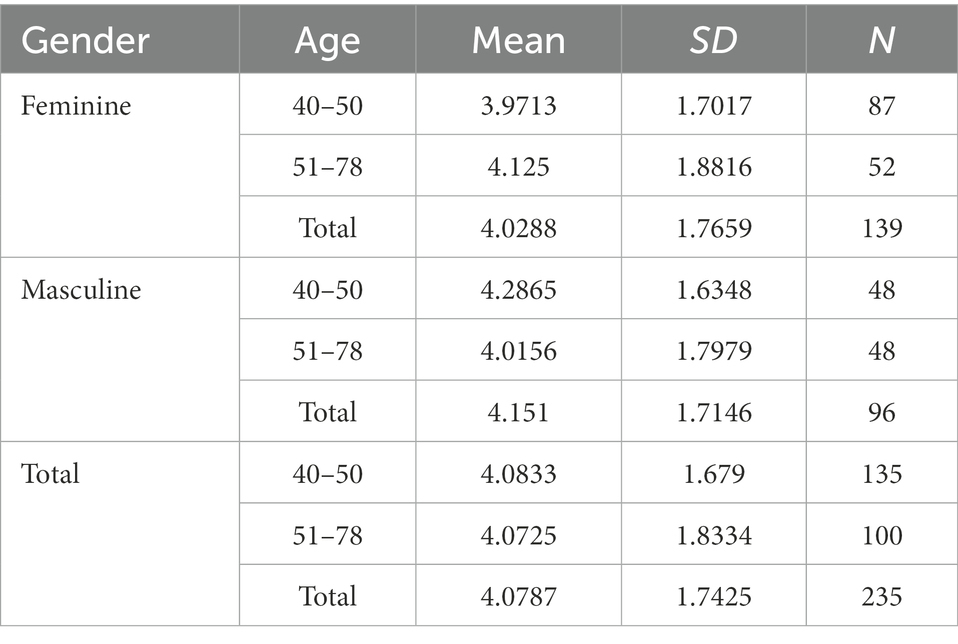958x644 pixels.
Task: Select the Masculine row label
Action: click(x=81, y=290)
